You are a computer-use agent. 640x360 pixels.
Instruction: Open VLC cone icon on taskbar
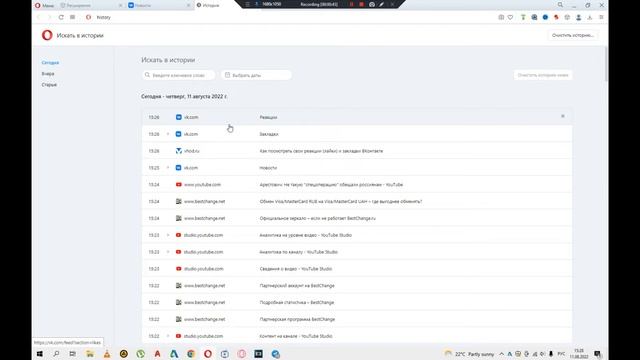click(x=107, y=354)
